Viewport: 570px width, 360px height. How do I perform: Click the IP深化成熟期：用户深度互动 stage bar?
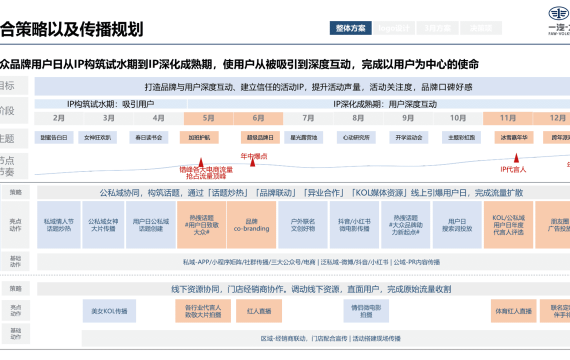[x=379, y=104]
